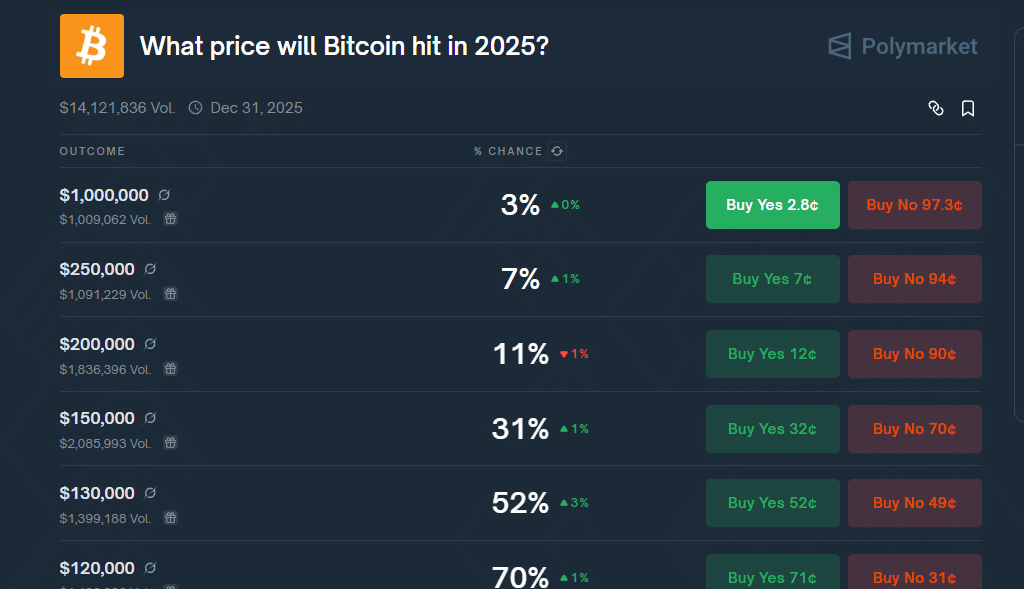
Task: Click the Bitcoin logo thumbnail
Action: coord(91,46)
